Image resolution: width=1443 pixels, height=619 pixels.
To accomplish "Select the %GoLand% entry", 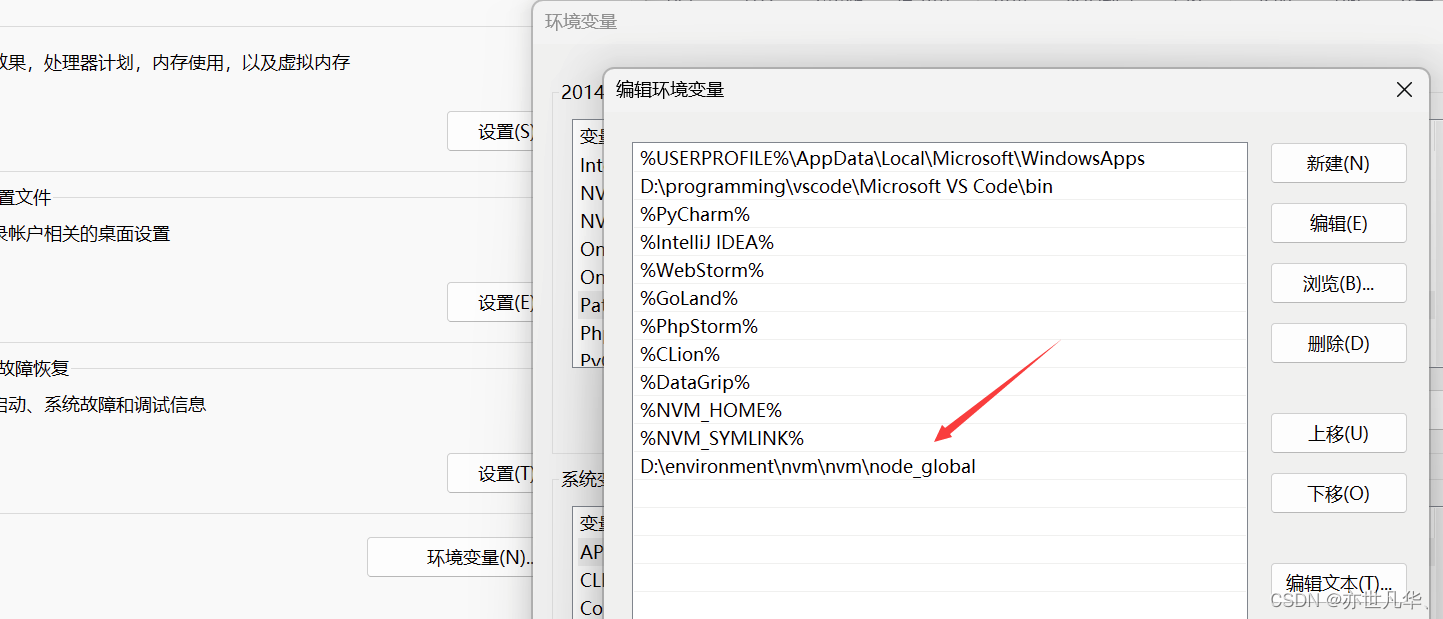I will tap(940, 299).
